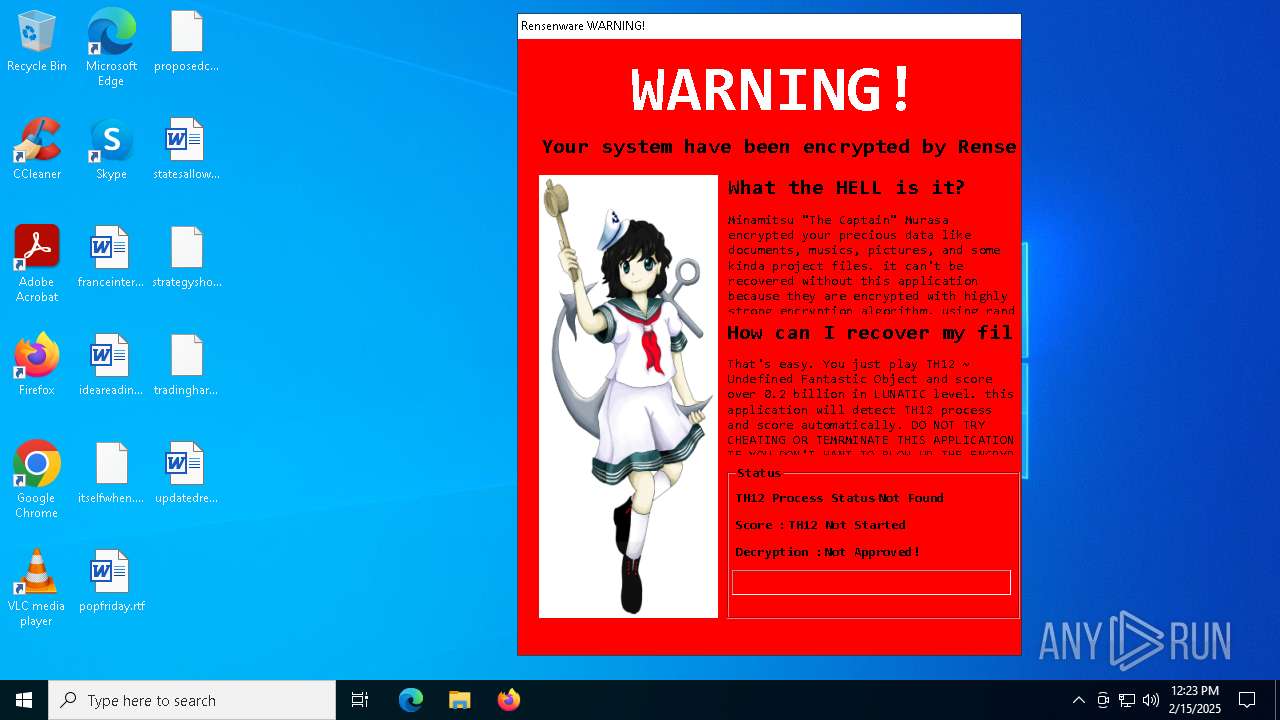Select the proposedc... blank file icon
Viewport: 1280px width, 720px height.
(x=187, y=42)
